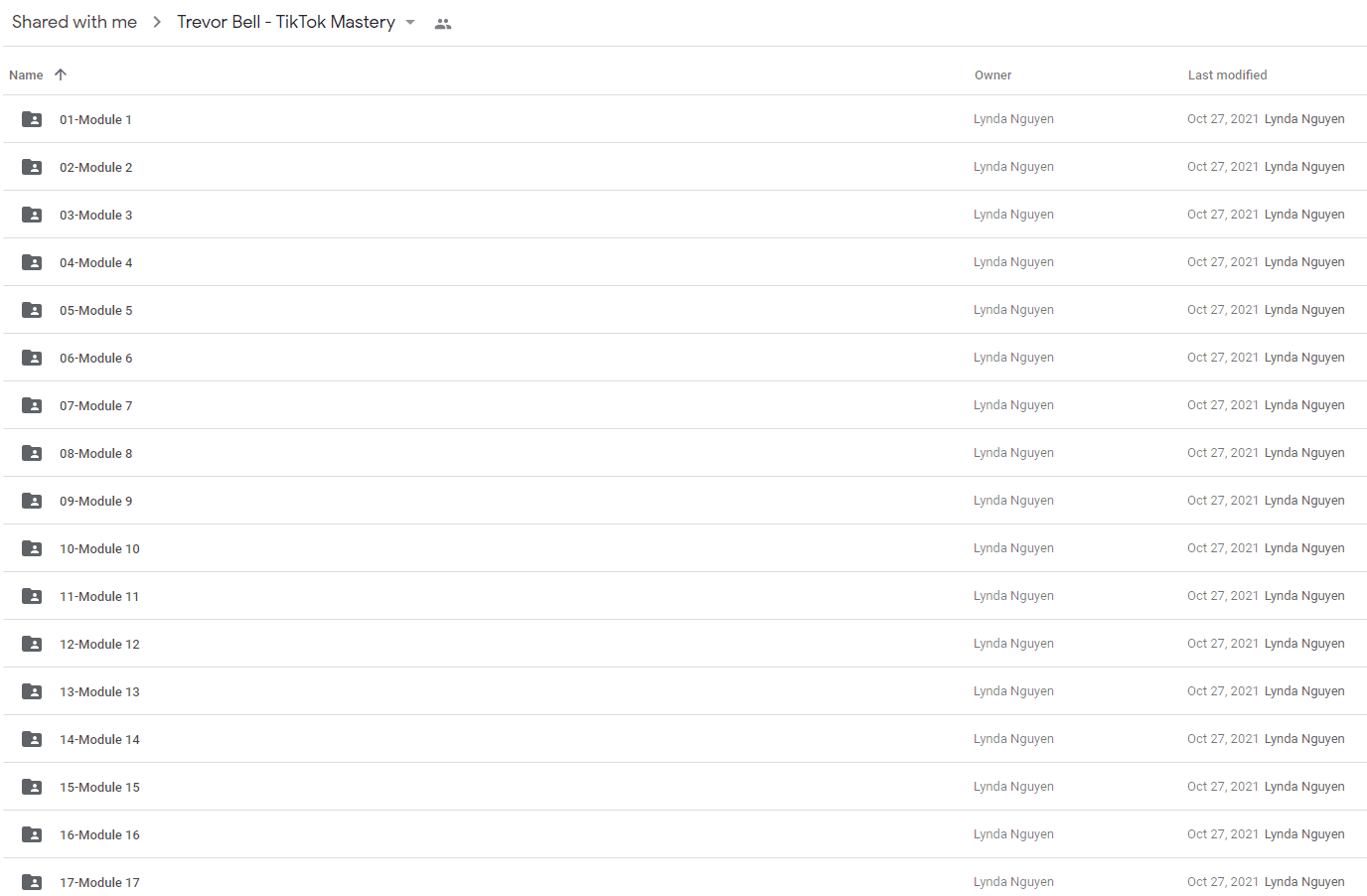Click Oct 27, 2021 date in 06-Module 6 row
The height and width of the screenshot is (896, 1367).
pos(1223,358)
